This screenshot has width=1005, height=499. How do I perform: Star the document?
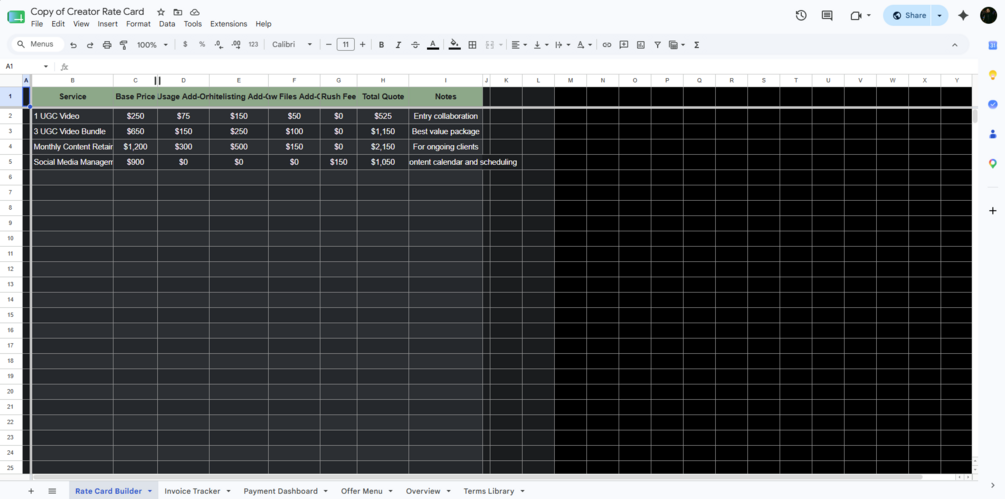pyautogui.click(x=161, y=12)
